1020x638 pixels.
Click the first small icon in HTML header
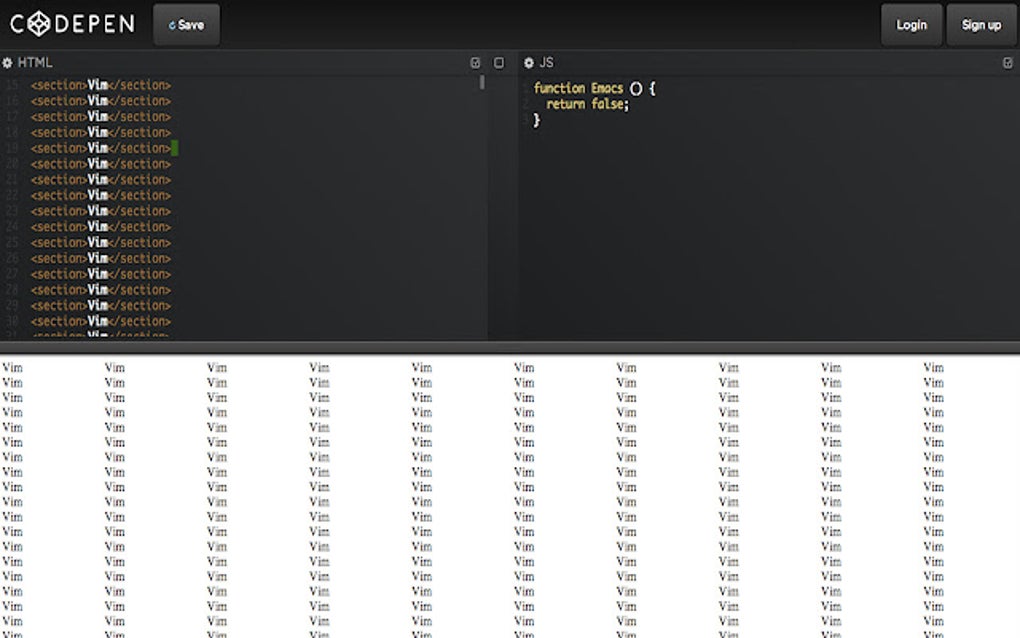click(x=475, y=62)
